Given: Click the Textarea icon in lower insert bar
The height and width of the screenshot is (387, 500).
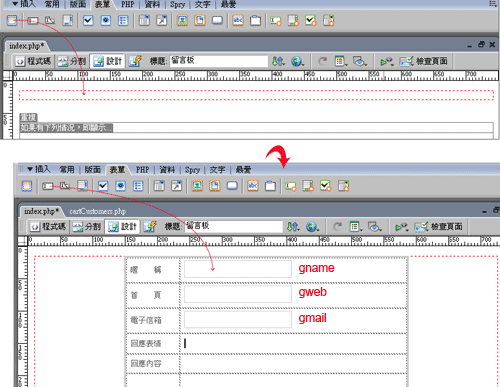Looking at the screenshot, I should (x=82, y=186).
